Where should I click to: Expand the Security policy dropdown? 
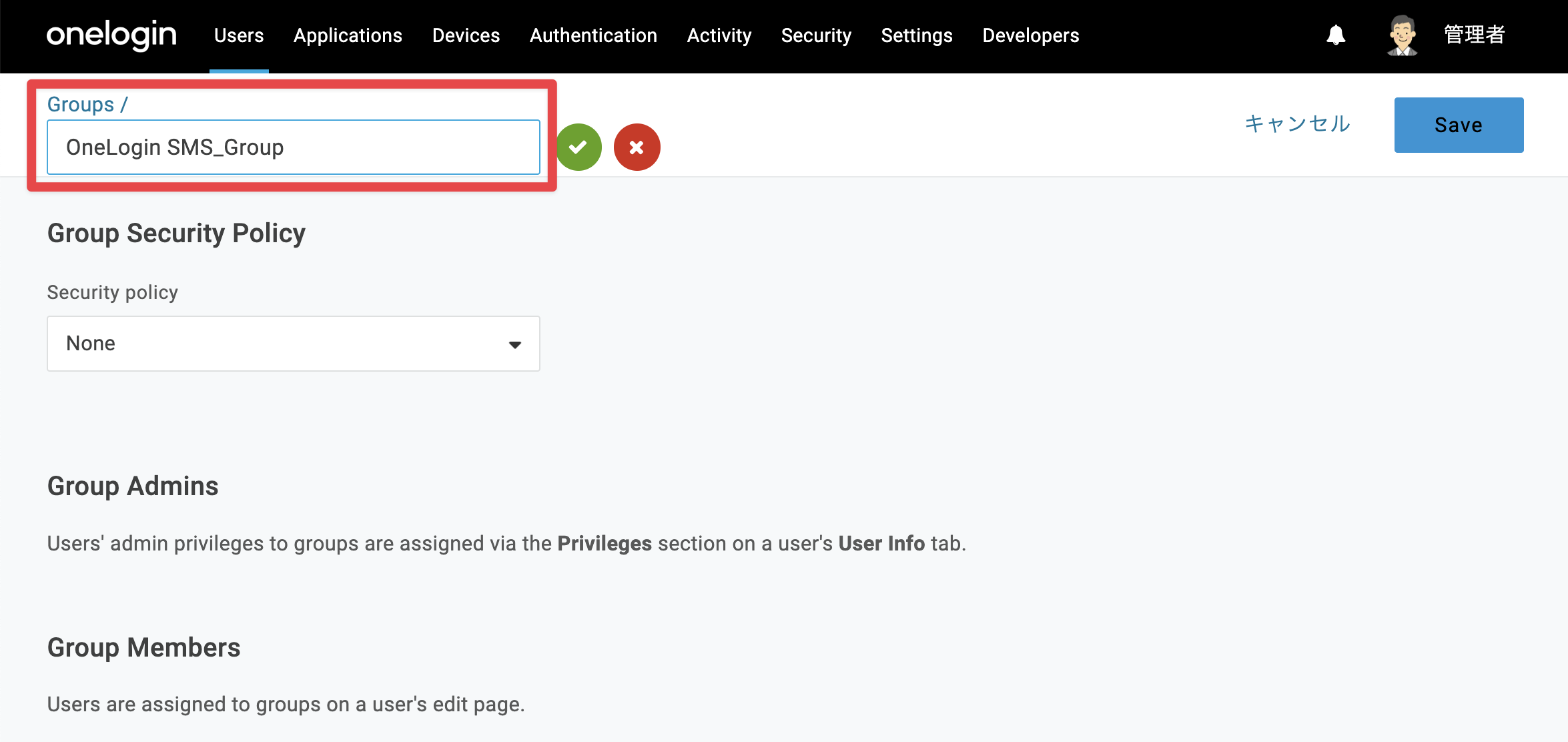(294, 344)
